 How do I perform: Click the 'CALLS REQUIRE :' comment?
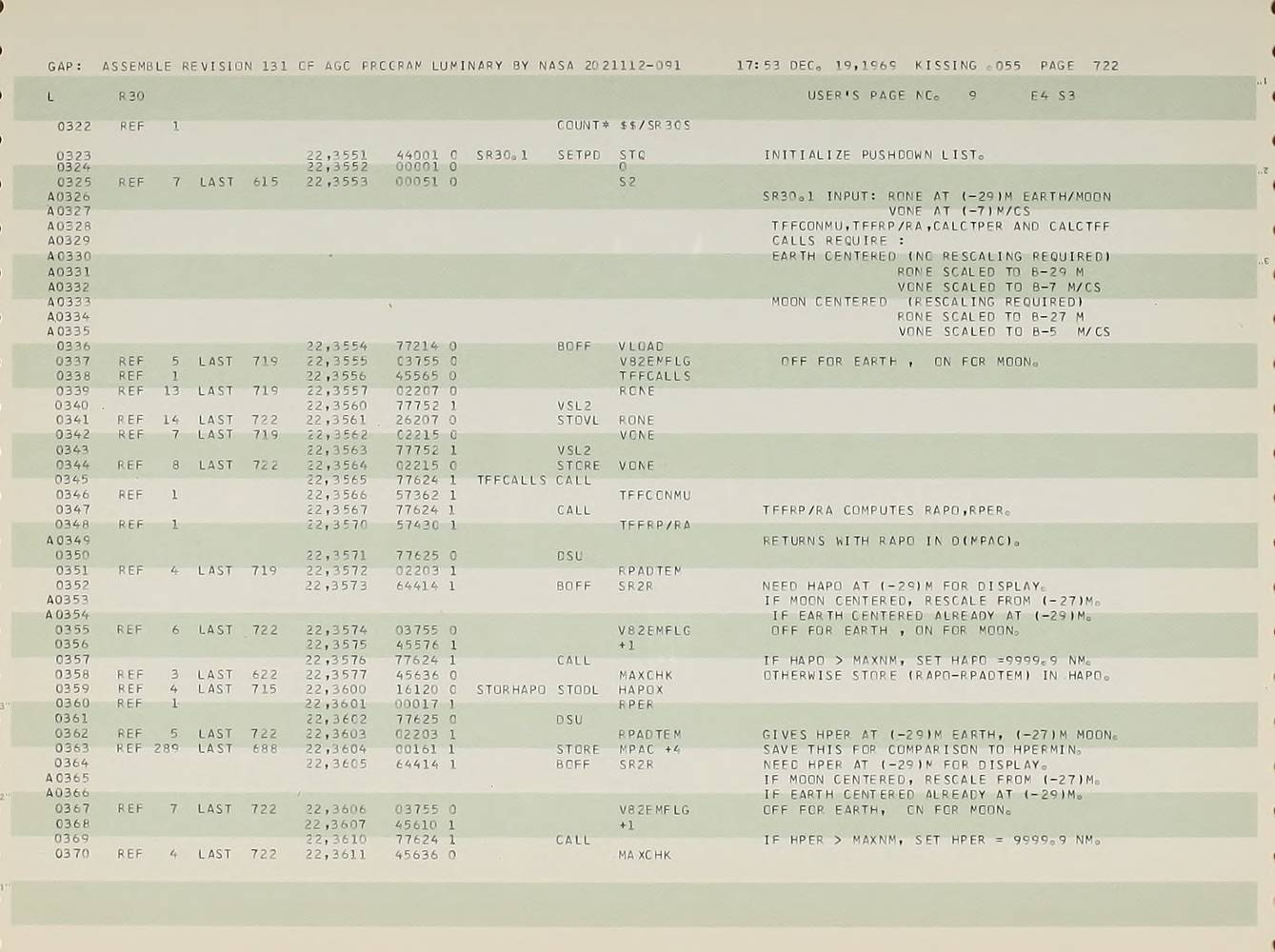tap(838, 241)
